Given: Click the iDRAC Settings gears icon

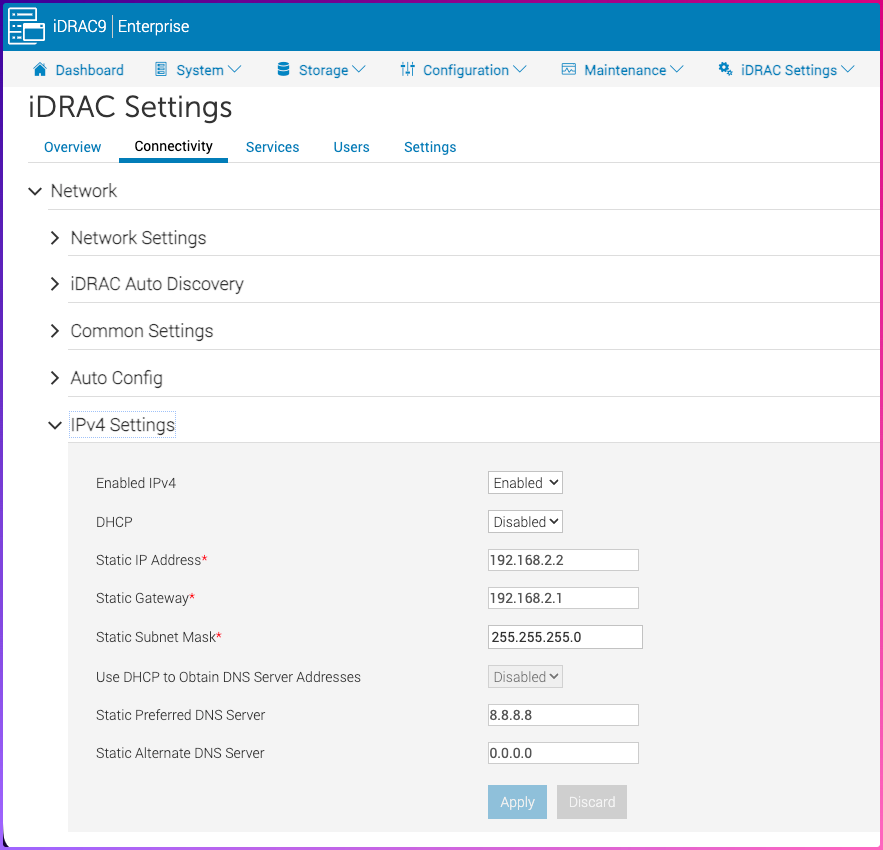Looking at the screenshot, I should pos(725,70).
